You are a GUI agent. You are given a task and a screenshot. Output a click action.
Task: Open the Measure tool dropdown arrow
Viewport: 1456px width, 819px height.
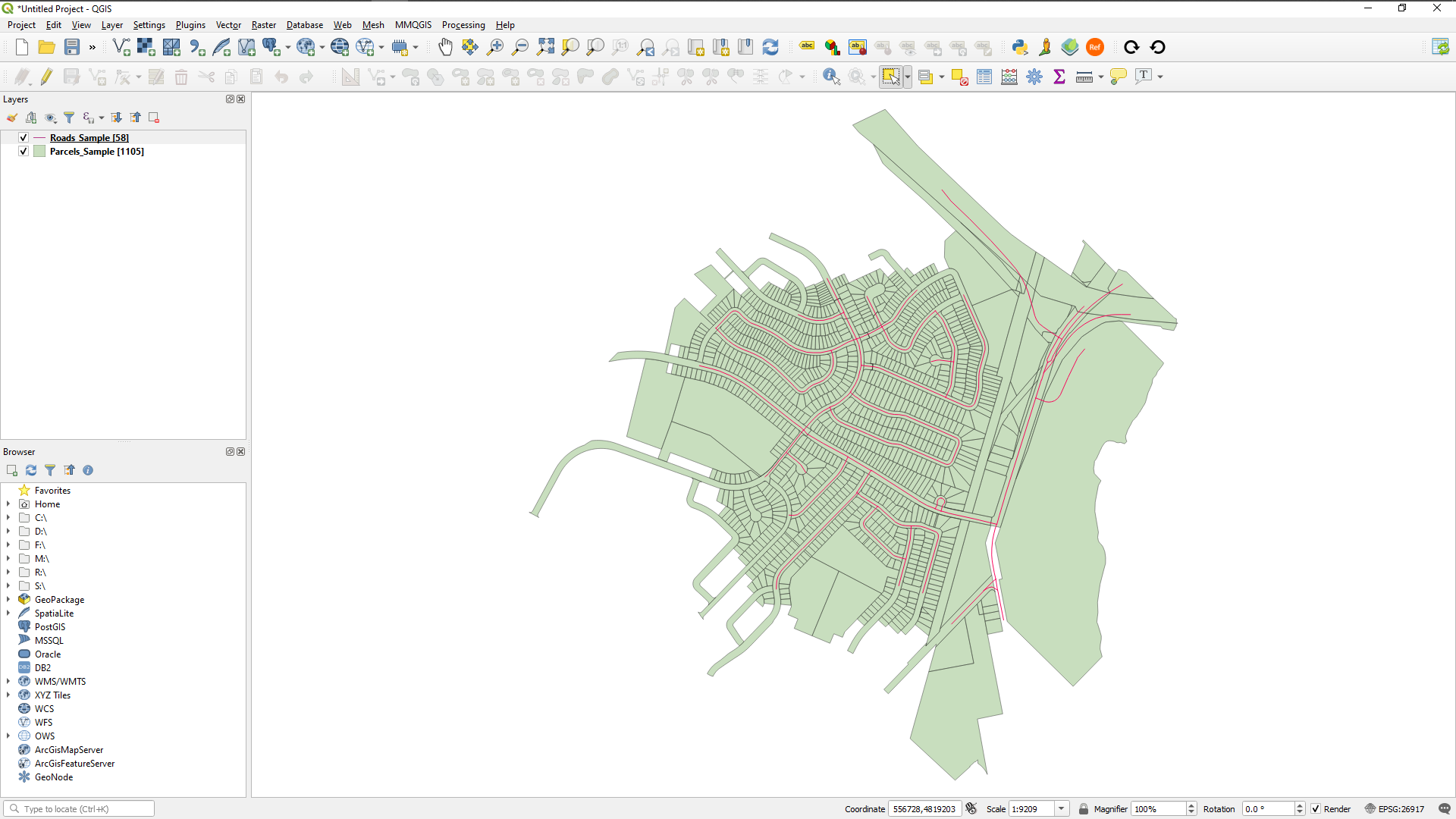pyautogui.click(x=1100, y=77)
